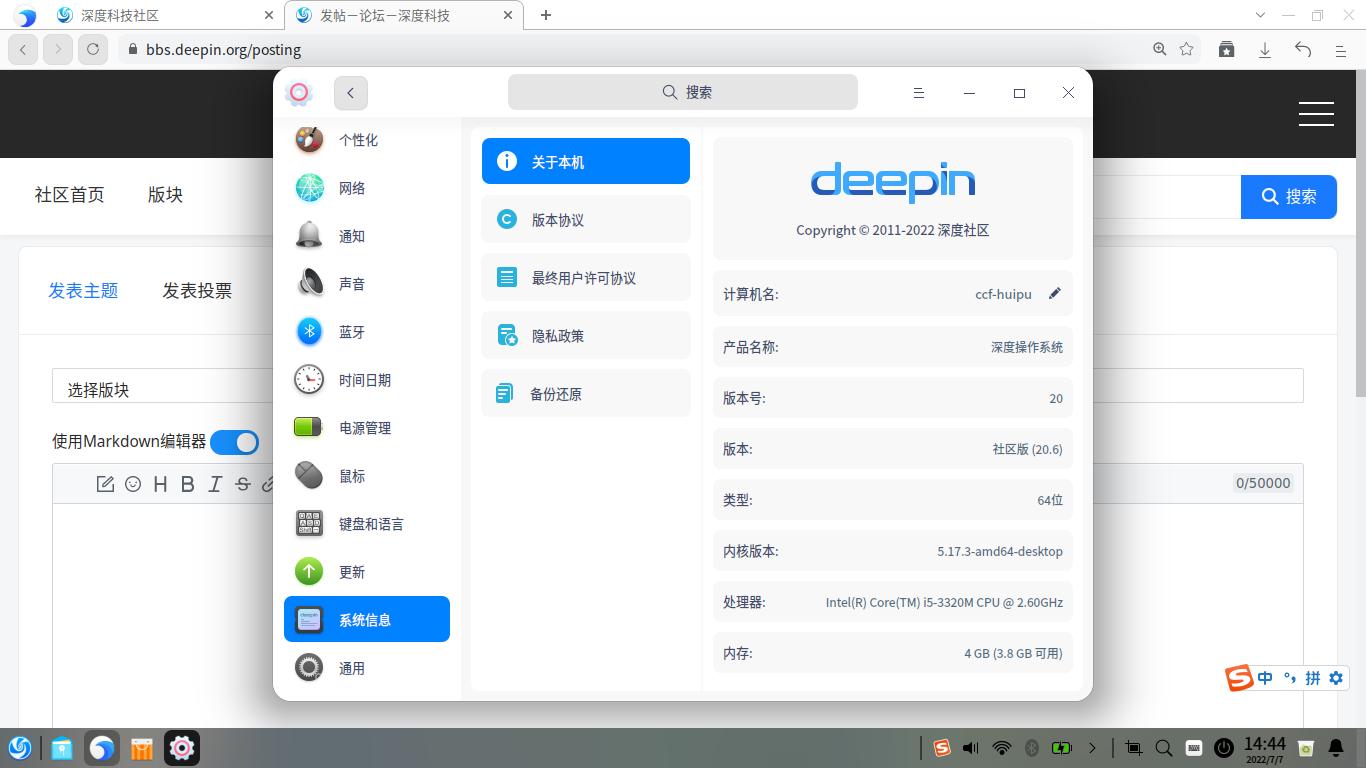Viewport: 1366px width, 768px height.
Task: Open the Sogou input method tray icon
Action: pos(941,747)
